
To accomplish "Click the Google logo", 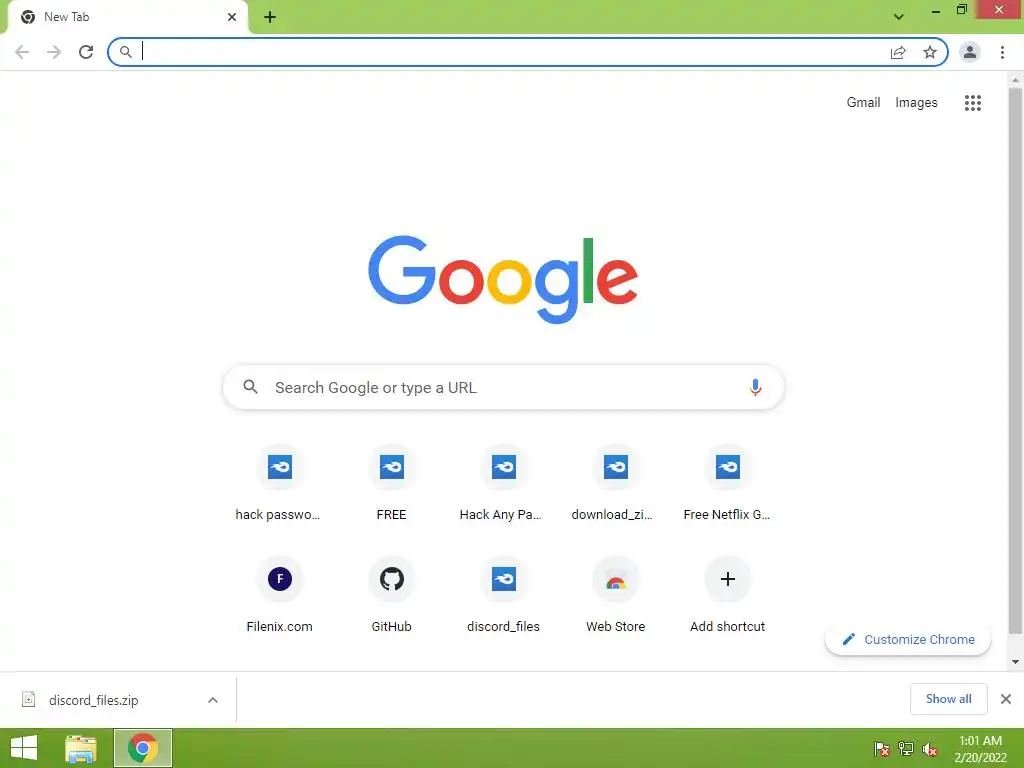I will tap(503, 279).
